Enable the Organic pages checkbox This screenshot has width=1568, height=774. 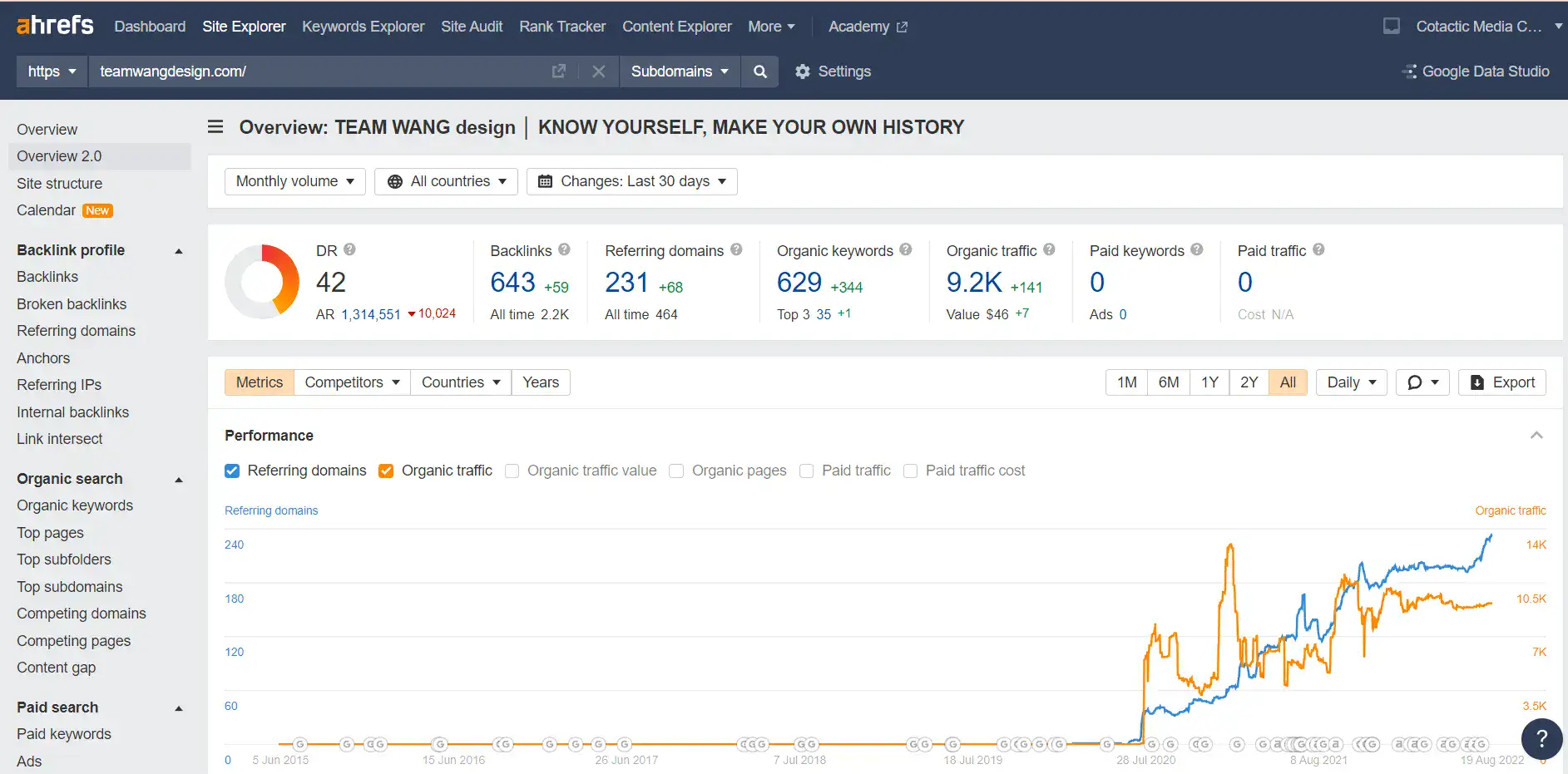pyautogui.click(x=676, y=471)
